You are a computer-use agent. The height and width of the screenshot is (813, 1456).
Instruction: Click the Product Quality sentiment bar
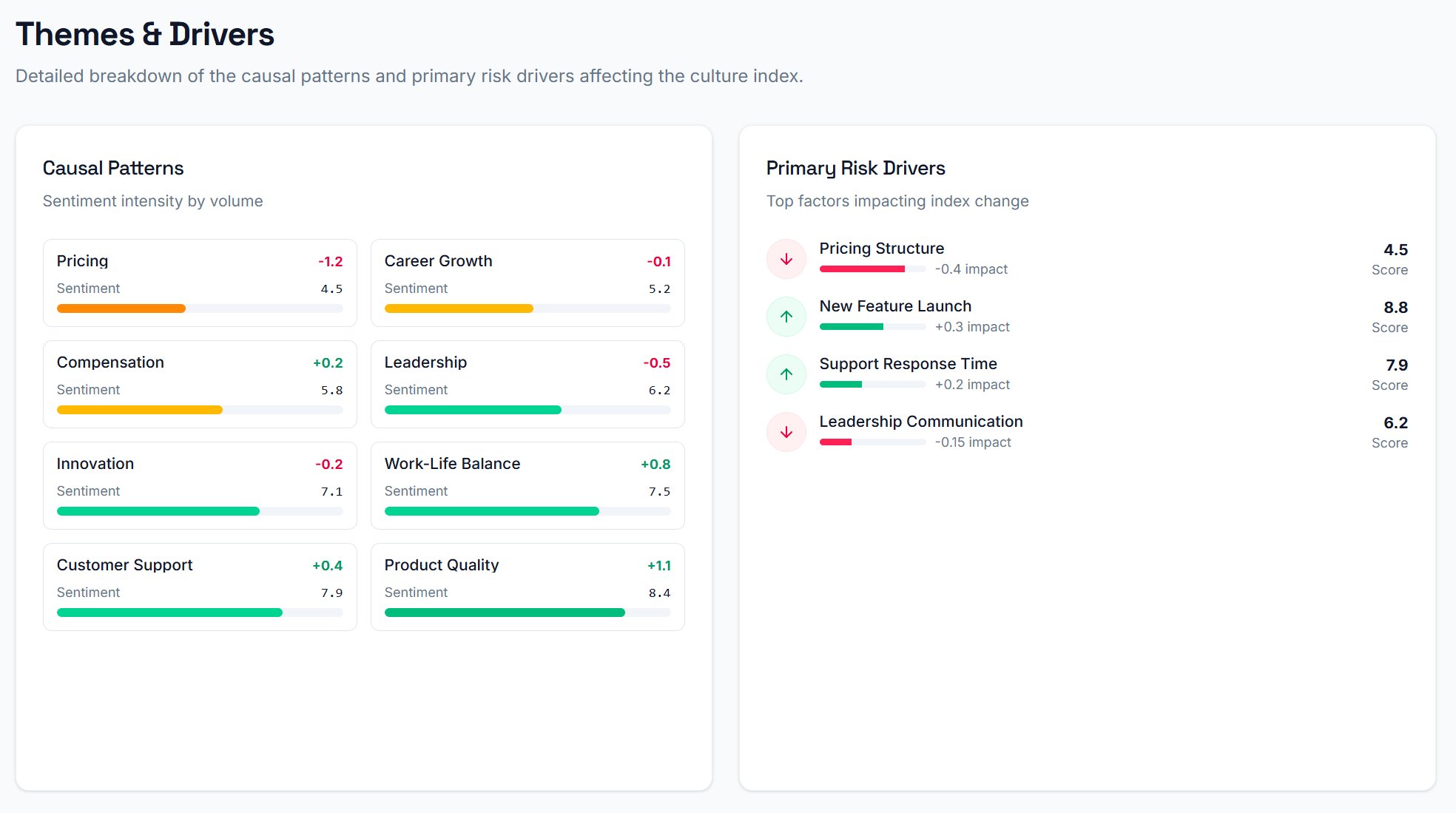click(x=527, y=612)
